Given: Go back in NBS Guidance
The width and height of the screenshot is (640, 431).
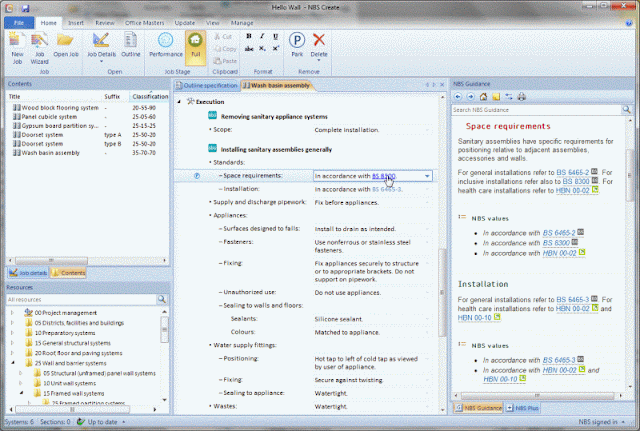Looking at the screenshot, I should coord(458,97).
